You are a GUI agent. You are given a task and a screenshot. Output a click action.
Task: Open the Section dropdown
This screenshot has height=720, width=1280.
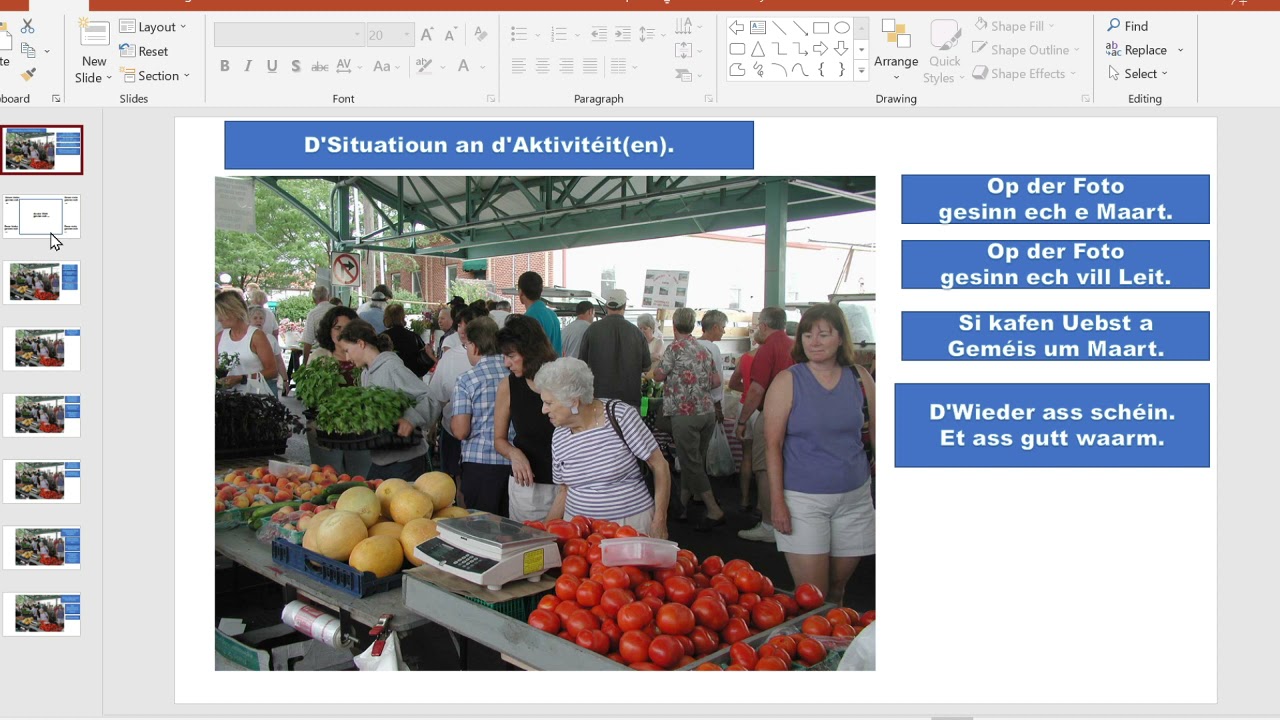155,75
